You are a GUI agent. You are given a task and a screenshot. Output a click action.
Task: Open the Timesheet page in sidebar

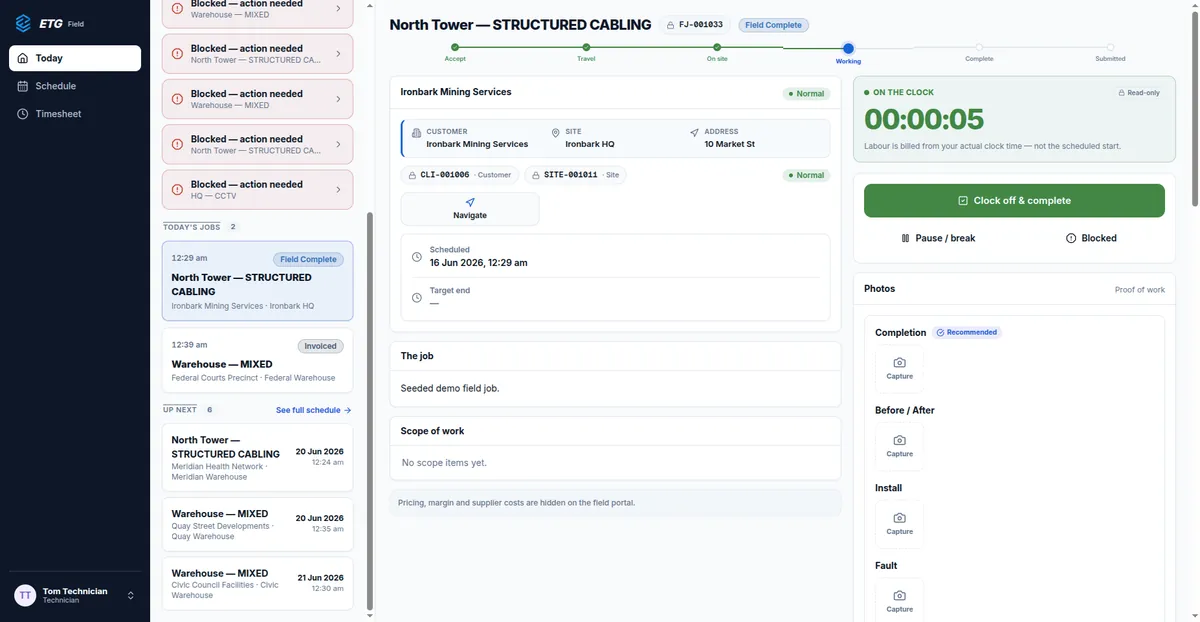tap(75, 114)
